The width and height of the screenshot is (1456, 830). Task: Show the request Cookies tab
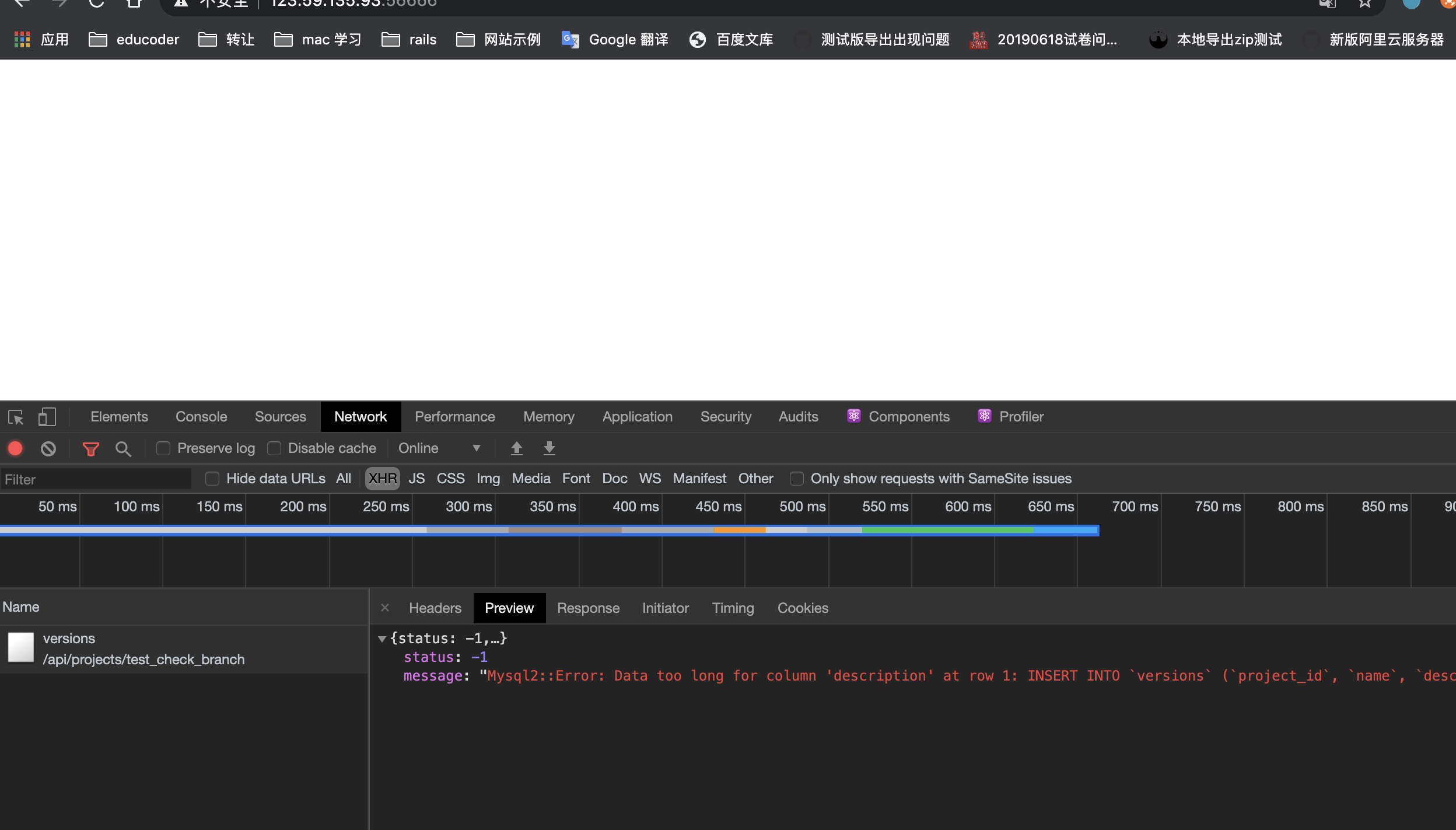803,608
